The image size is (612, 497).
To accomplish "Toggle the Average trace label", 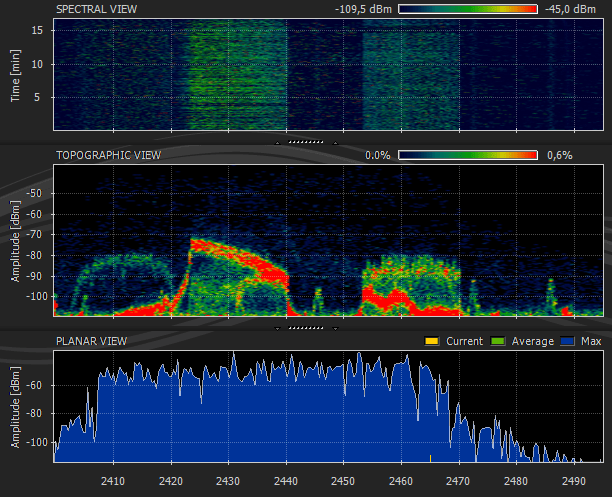I will [532, 342].
